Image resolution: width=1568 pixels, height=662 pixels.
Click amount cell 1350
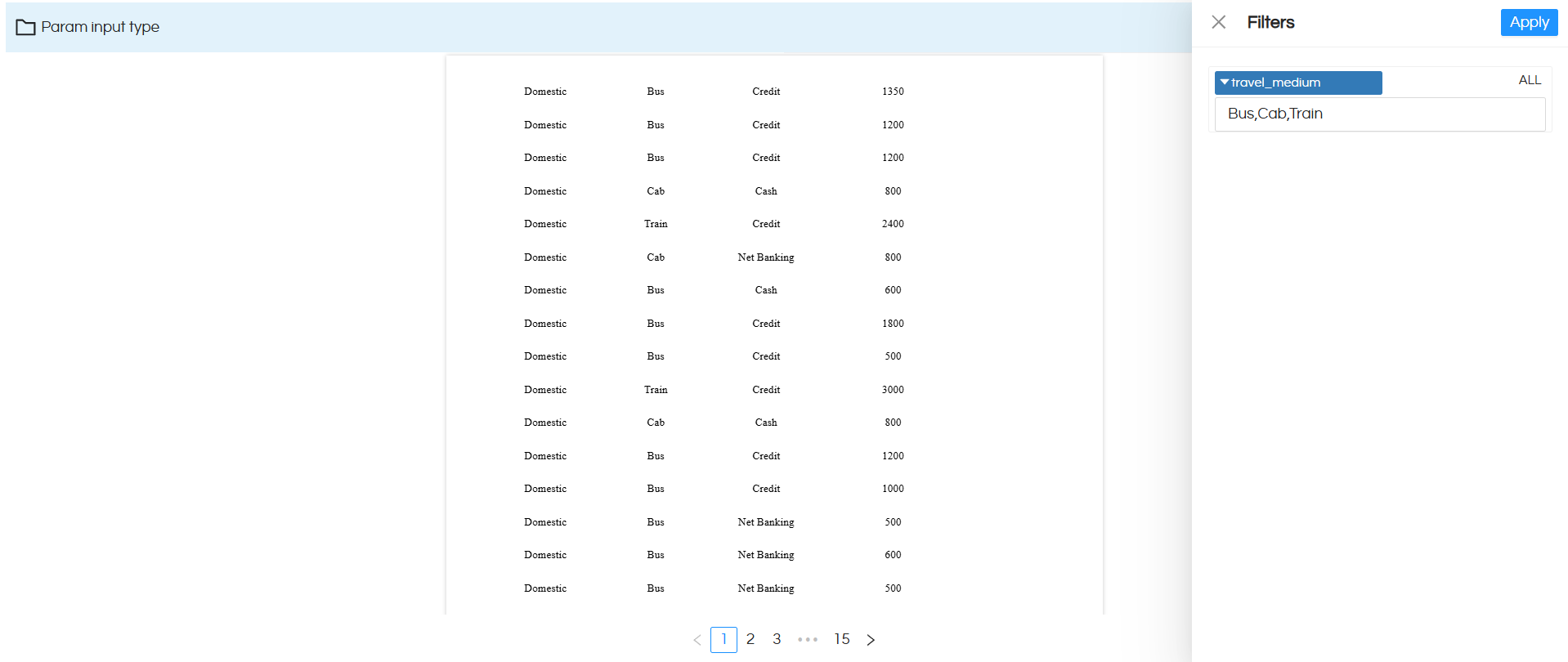893,92
